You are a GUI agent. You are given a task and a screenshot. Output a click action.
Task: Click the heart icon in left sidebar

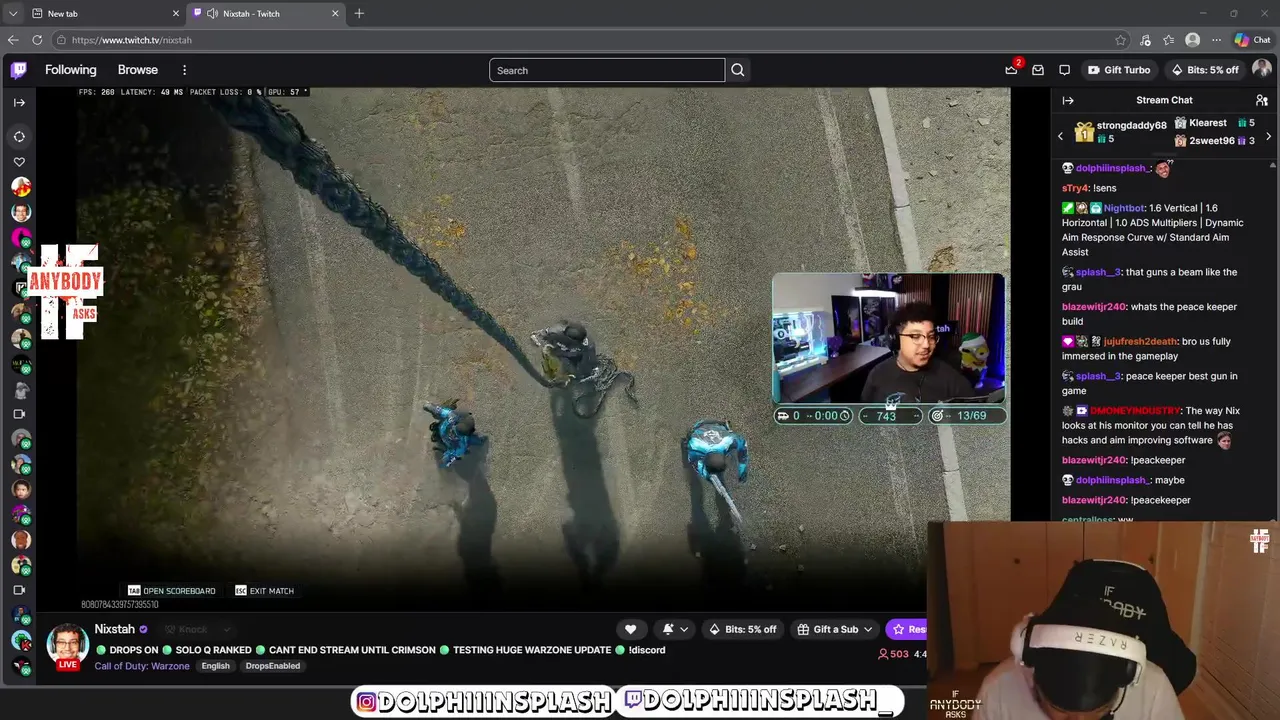point(19,162)
